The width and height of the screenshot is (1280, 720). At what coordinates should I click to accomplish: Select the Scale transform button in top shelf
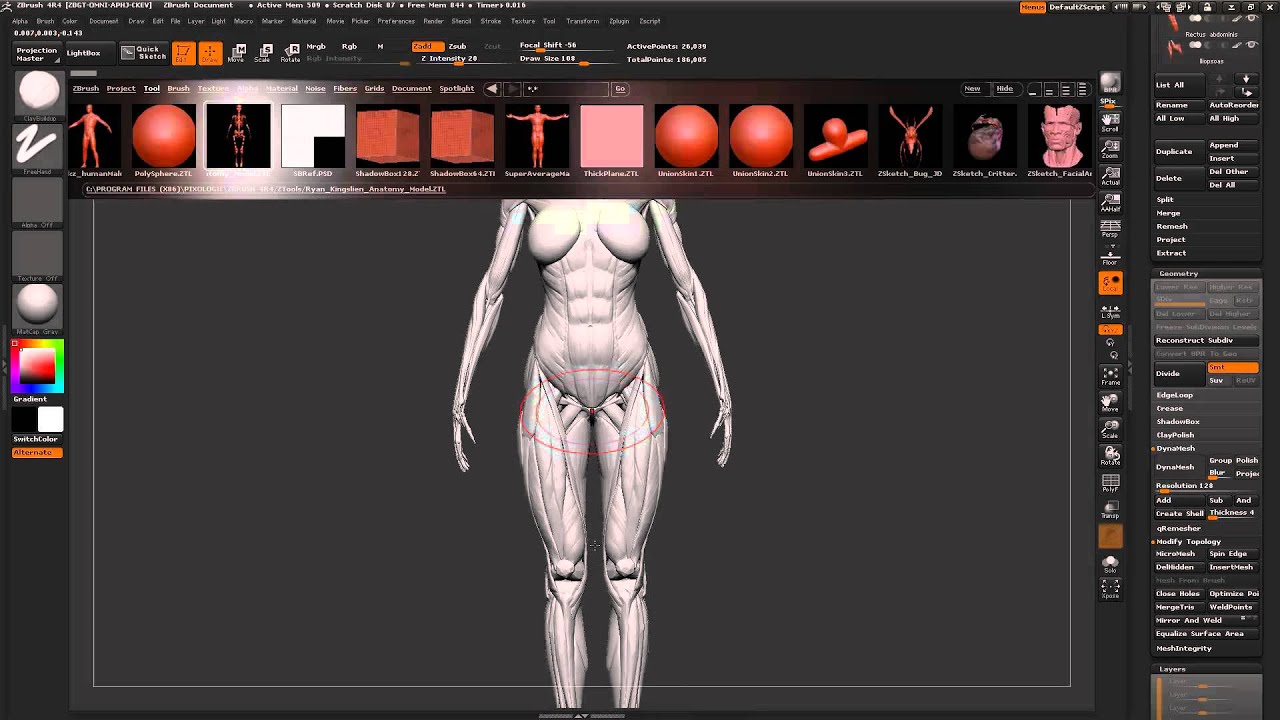pyautogui.click(x=264, y=53)
